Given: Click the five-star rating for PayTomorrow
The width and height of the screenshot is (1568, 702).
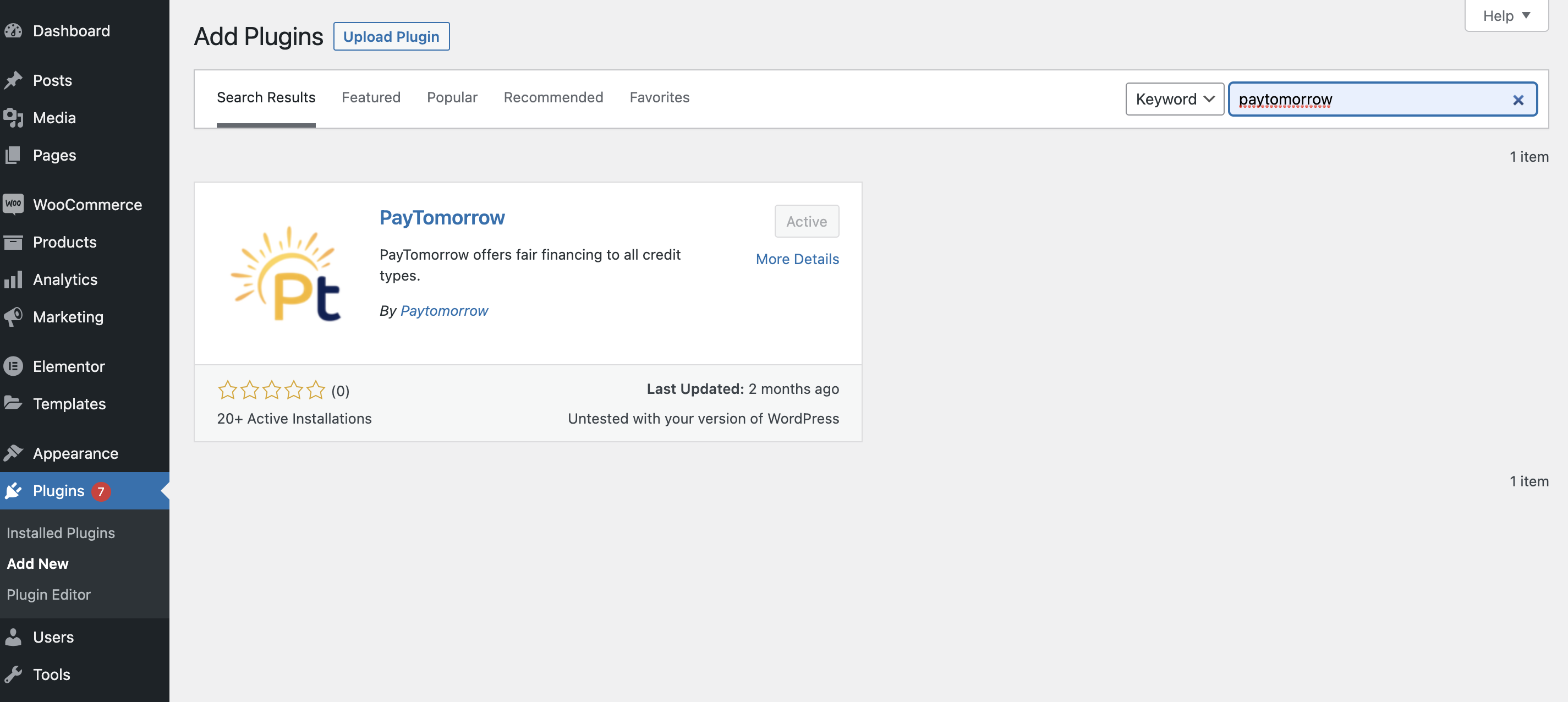Looking at the screenshot, I should coord(271,390).
